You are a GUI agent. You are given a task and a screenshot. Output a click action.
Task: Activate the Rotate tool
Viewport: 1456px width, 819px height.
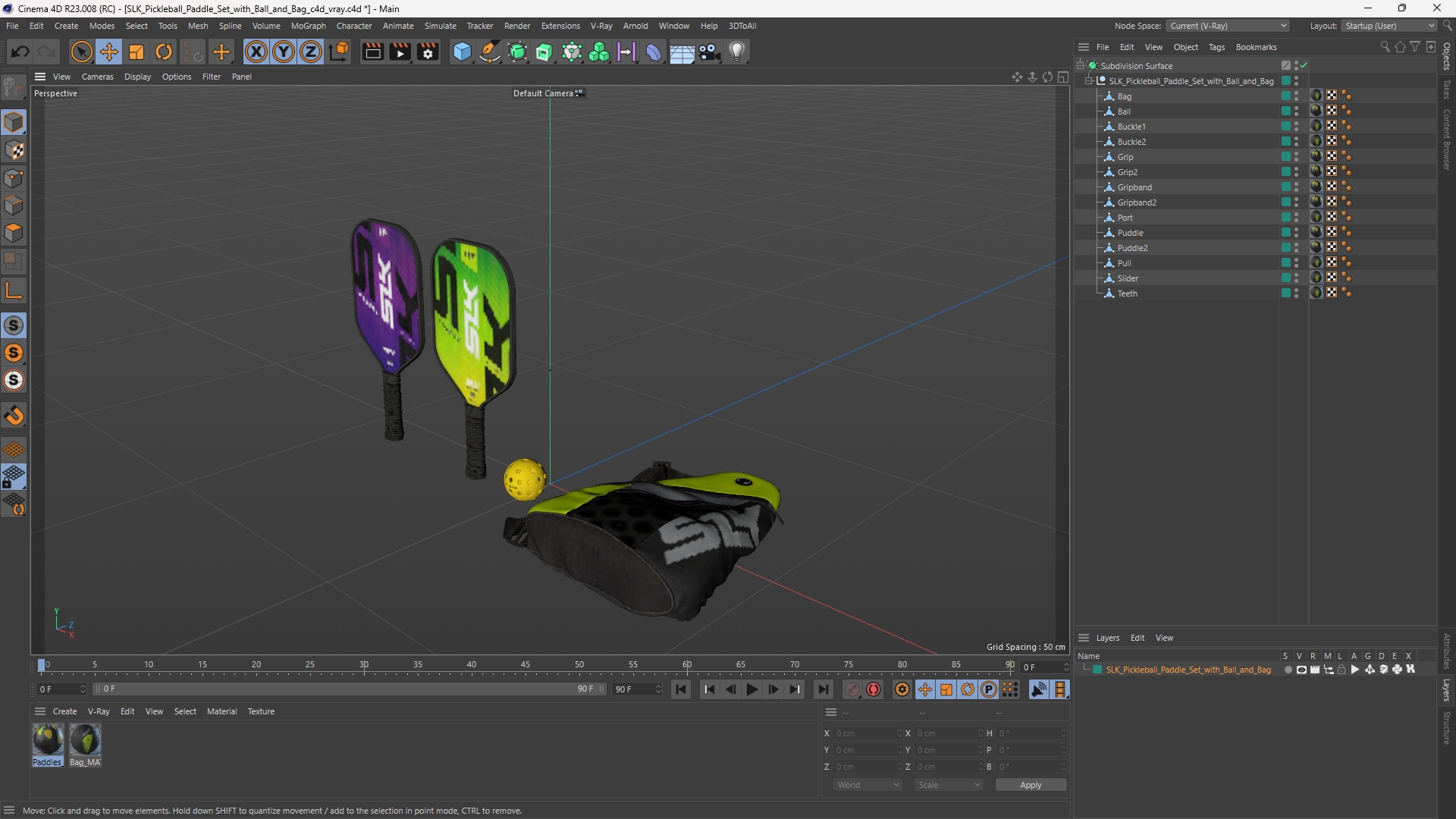(x=164, y=52)
